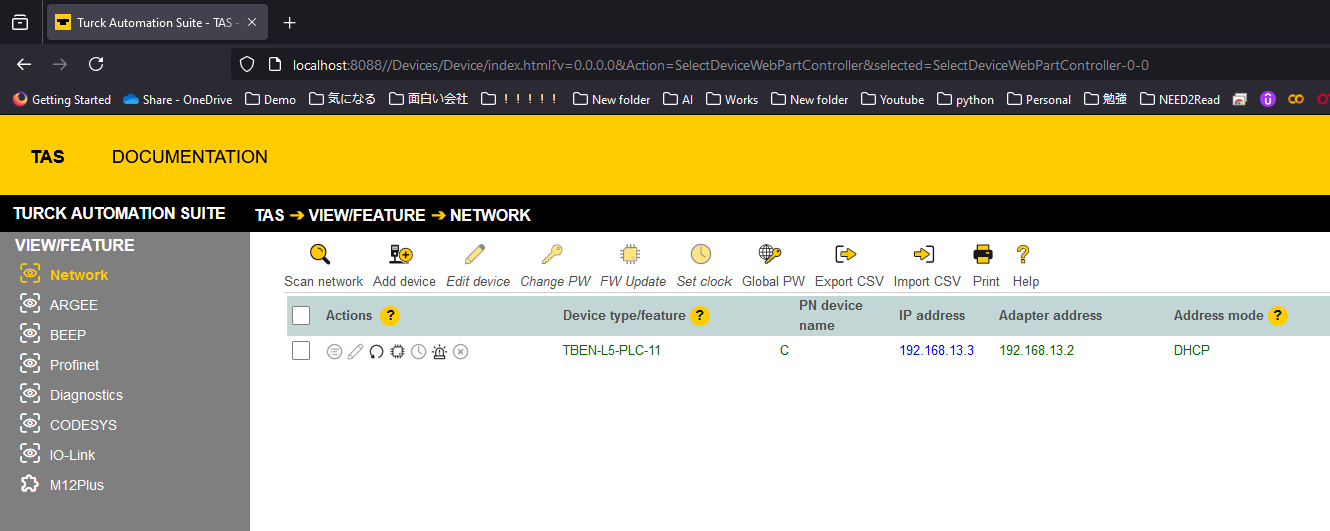
Task: Click the device info list icon in TBEN row
Action: pyautogui.click(x=334, y=351)
